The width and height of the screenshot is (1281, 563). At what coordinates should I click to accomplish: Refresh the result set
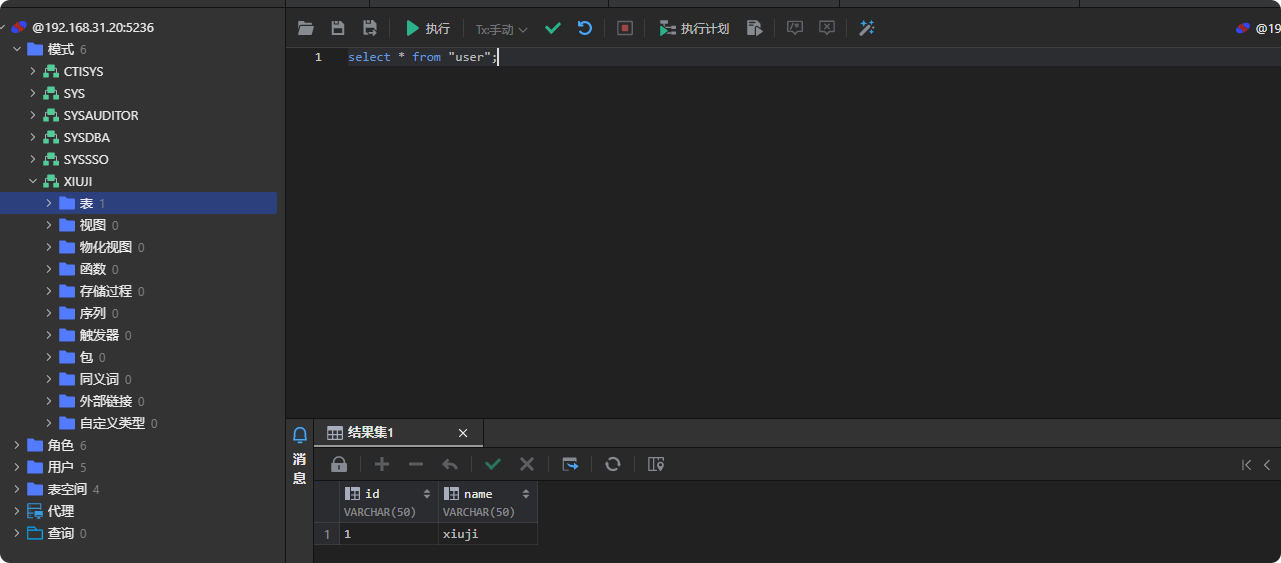click(613, 464)
